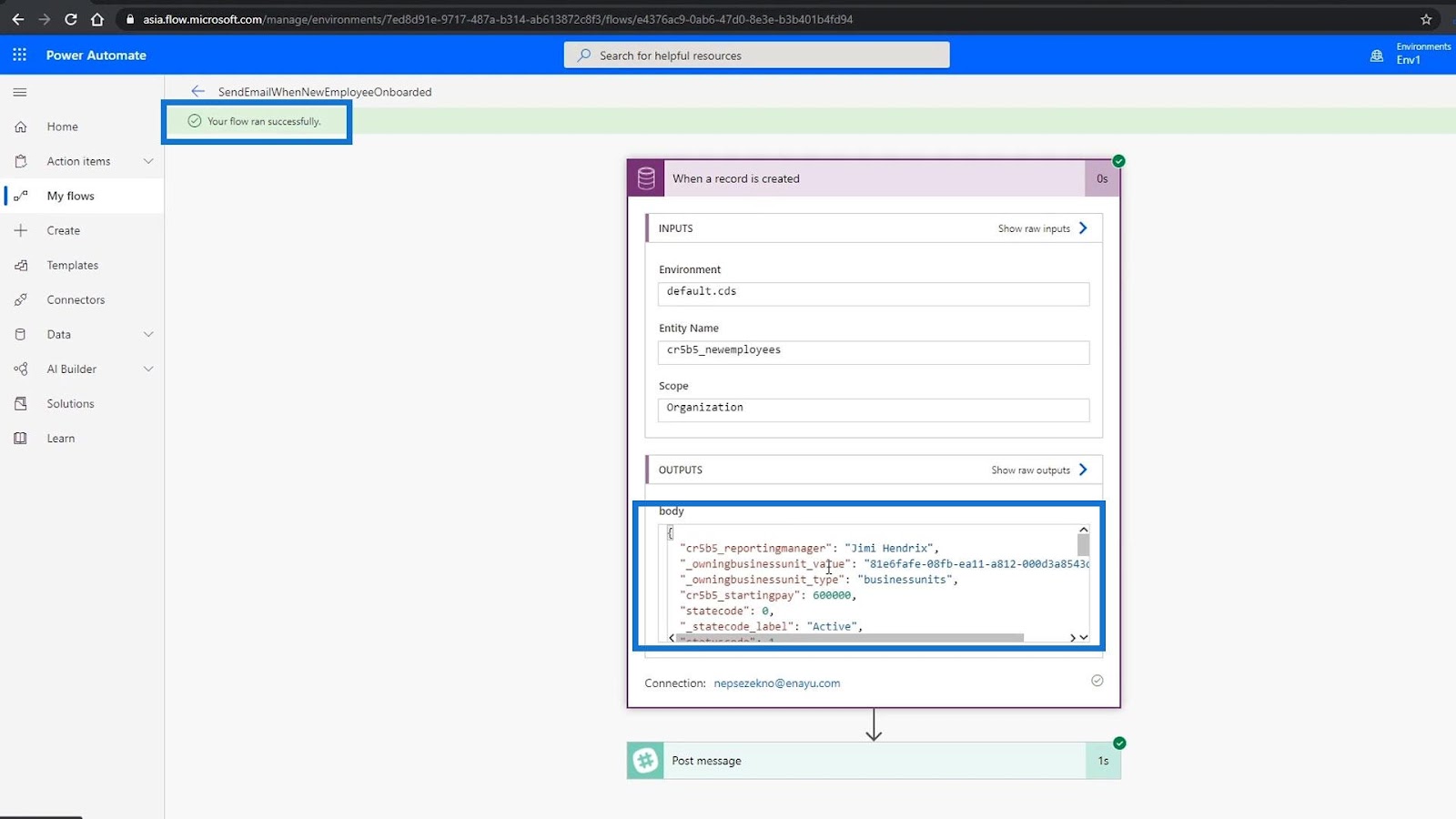Select Create in the sidebar

(64, 230)
